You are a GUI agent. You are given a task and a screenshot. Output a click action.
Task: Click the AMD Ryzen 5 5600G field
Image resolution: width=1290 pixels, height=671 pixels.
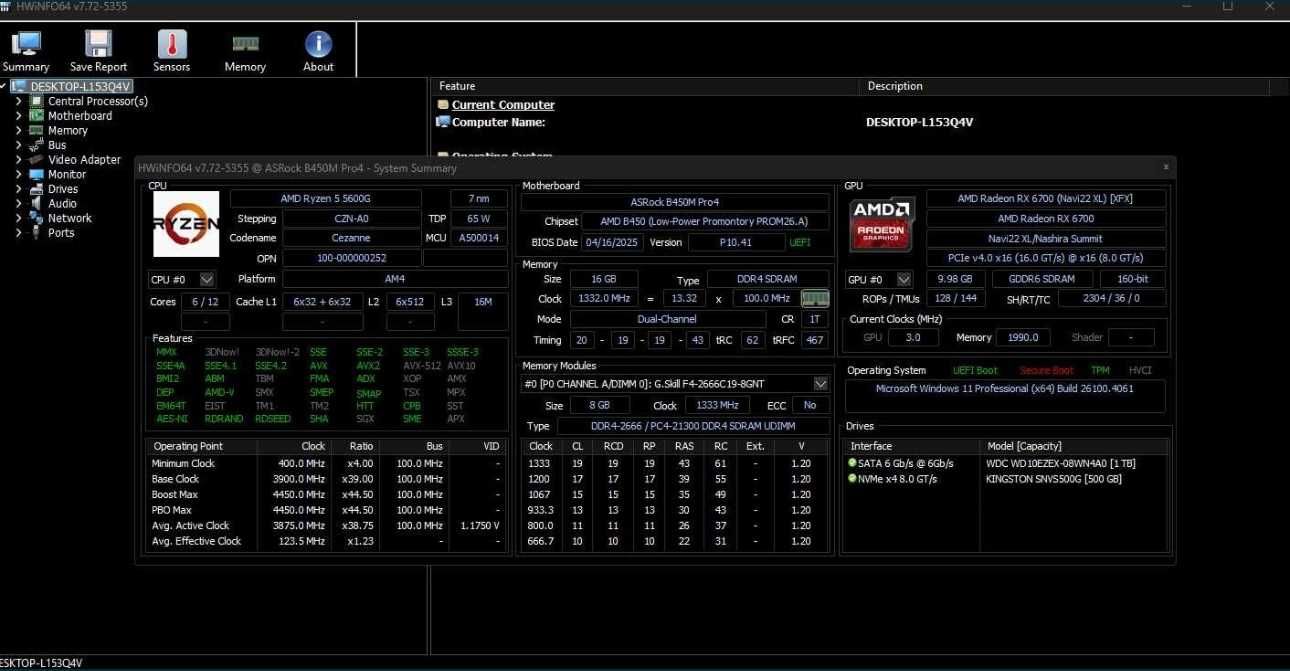click(326, 199)
